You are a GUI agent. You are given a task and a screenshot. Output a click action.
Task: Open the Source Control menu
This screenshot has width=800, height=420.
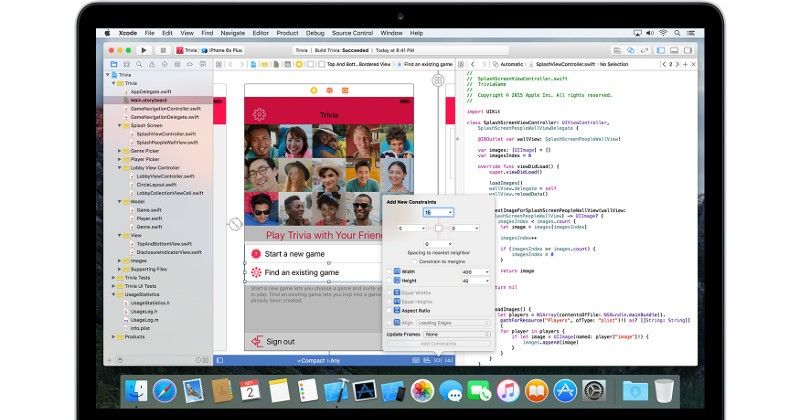coord(356,33)
